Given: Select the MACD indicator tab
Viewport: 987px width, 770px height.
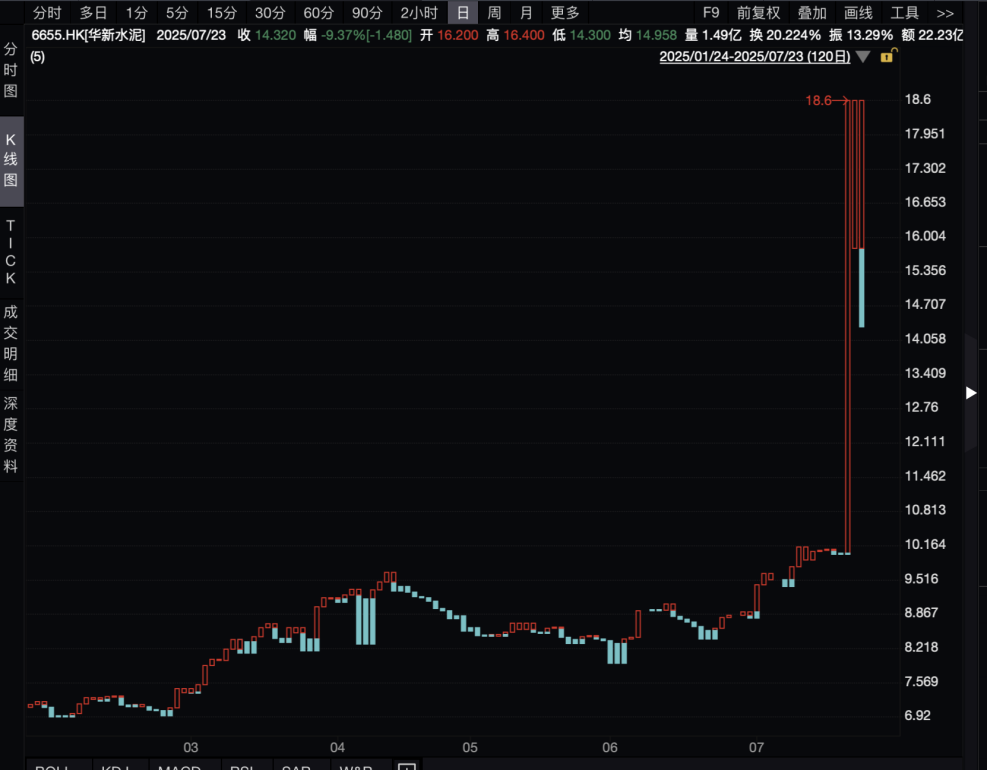Looking at the screenshot, I should 179,766.
